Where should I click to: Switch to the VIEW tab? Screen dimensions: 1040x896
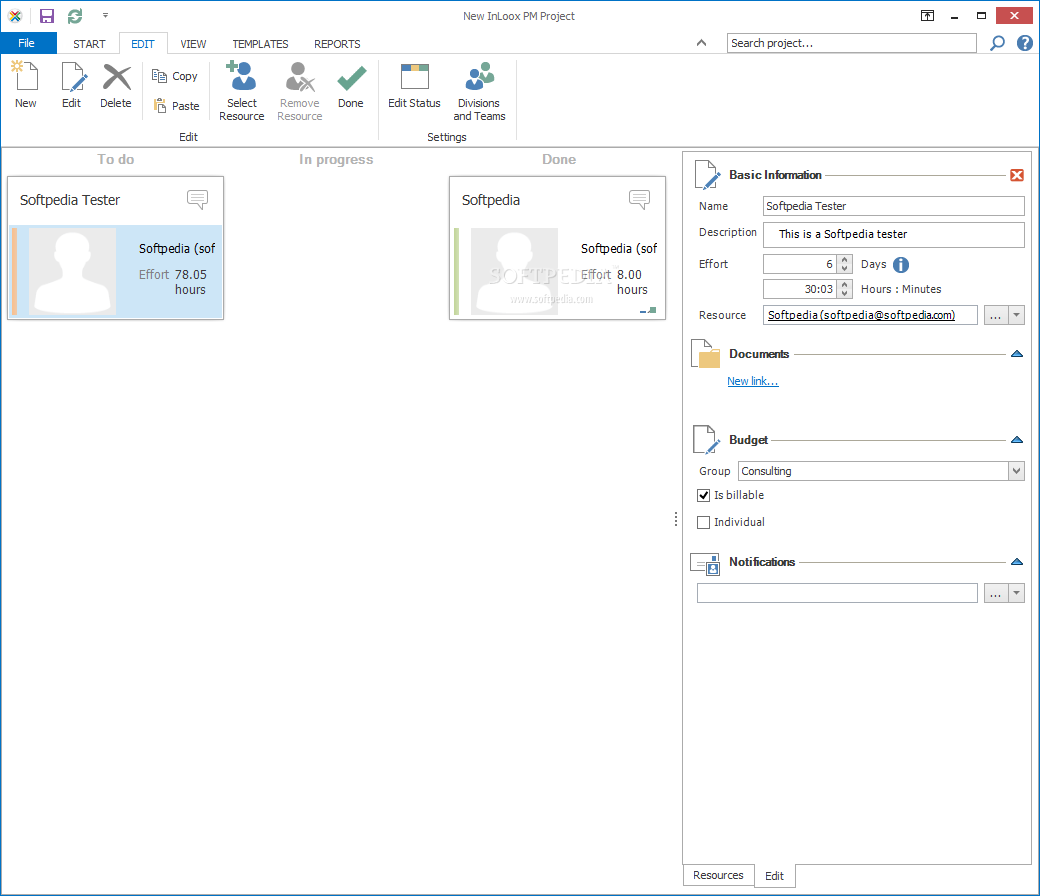tap(193, 44)
